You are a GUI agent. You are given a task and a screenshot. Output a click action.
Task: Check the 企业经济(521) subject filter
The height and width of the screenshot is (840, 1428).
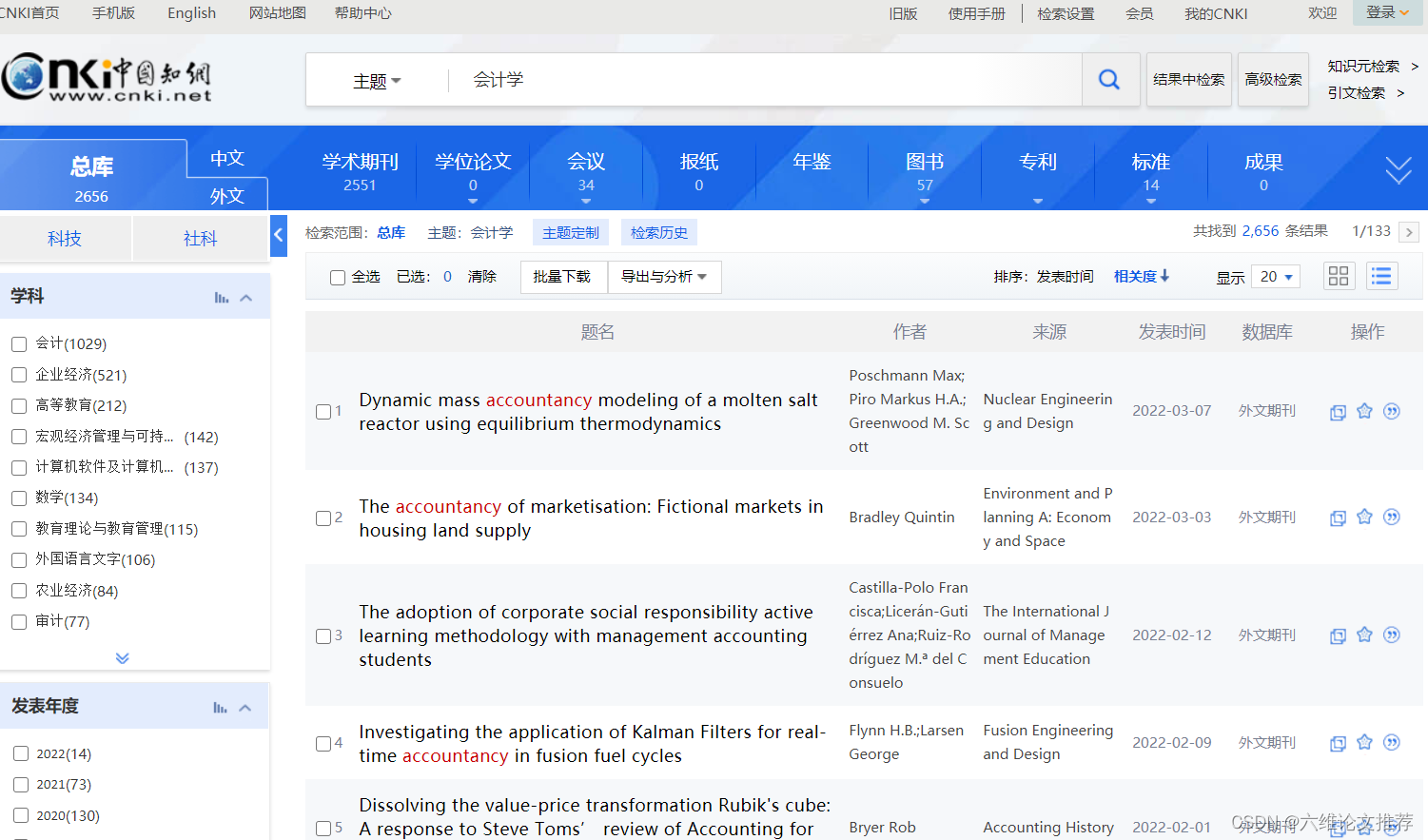pos(19,375)
